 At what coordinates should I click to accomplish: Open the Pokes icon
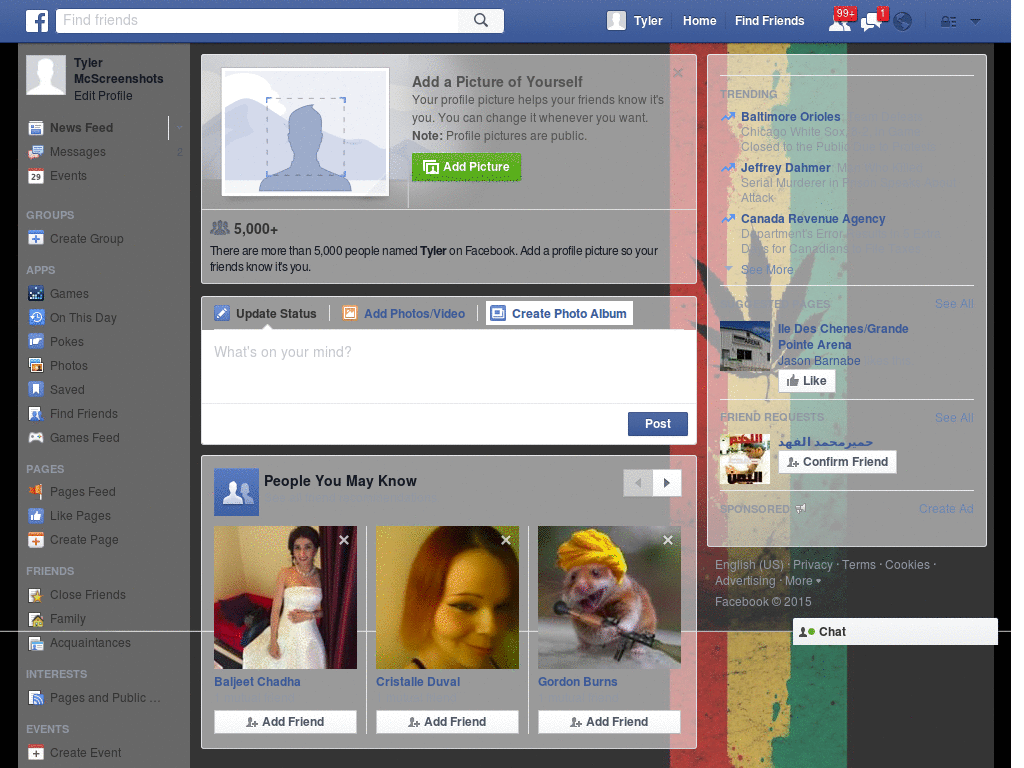click(x=35, y=342)
